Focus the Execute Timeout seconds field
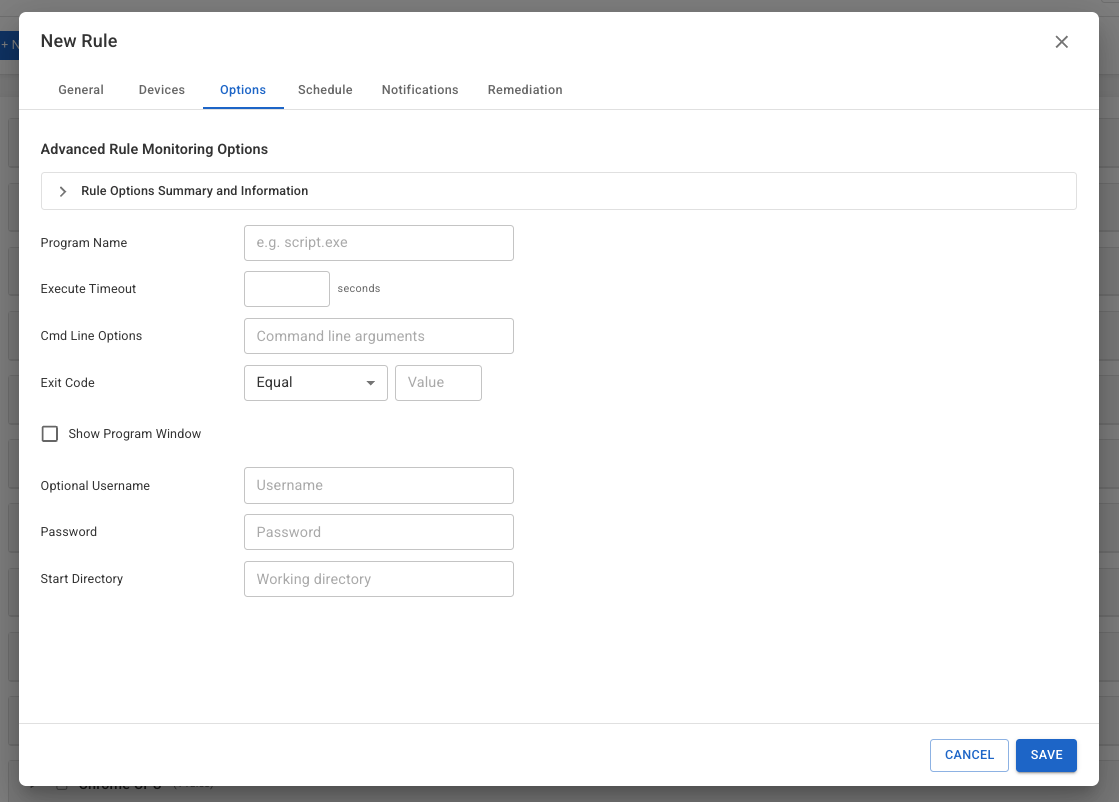Image resolution: width=1119 pixels, height=802 pixels. point(287,289)
